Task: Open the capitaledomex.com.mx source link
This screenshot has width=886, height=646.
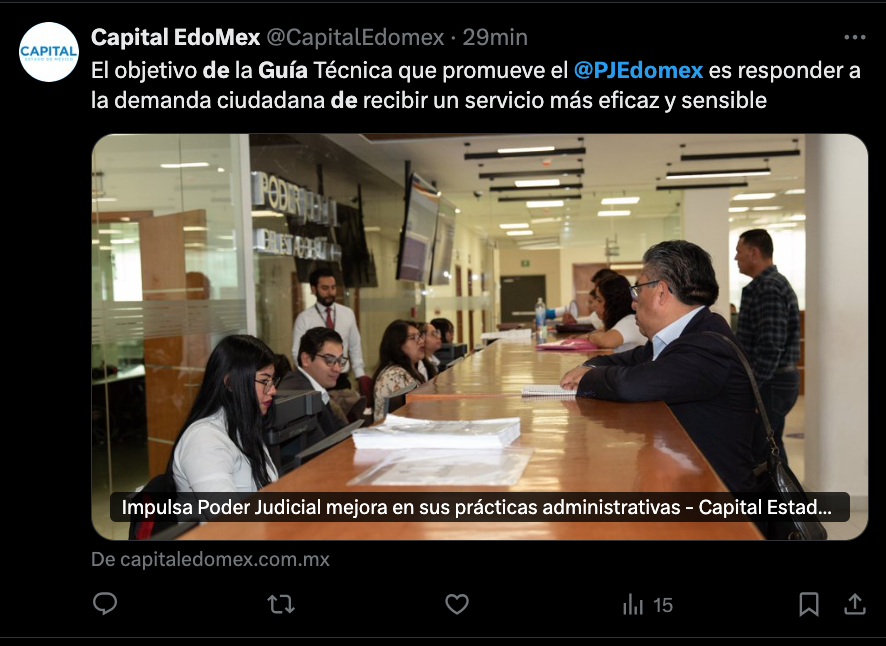Action: pos(210,560)
